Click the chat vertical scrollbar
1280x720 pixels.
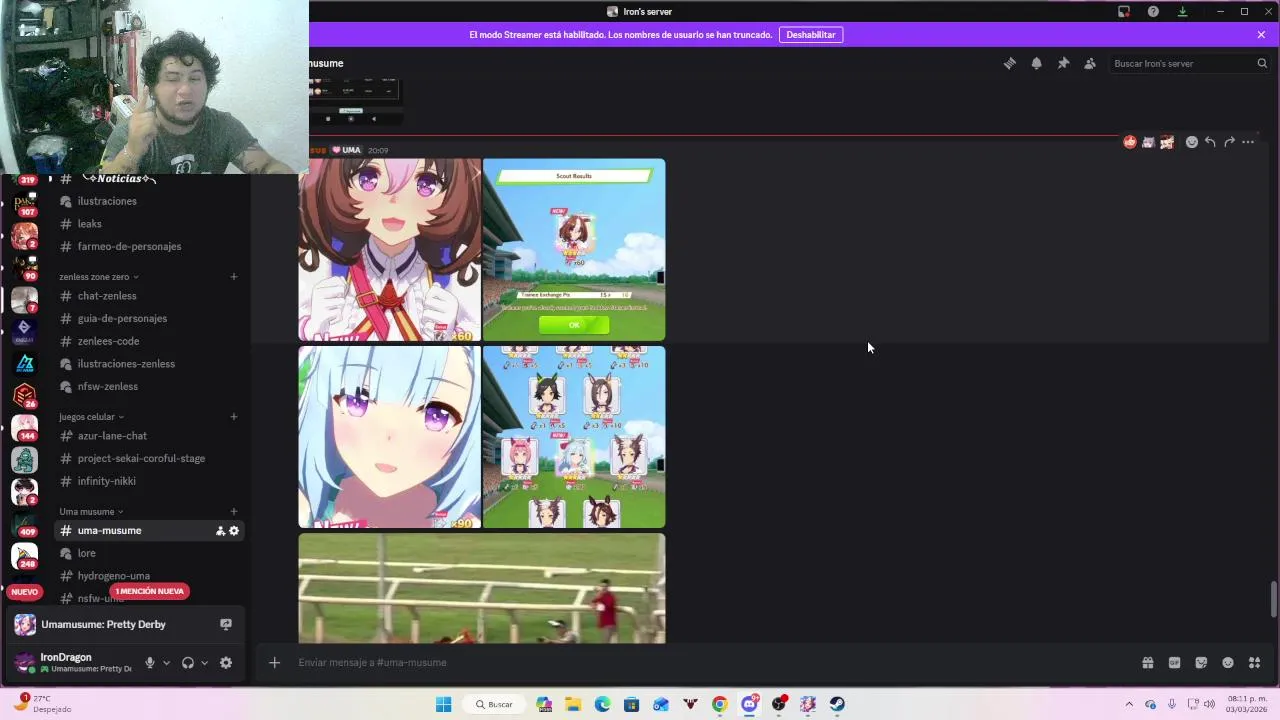(x=1273, y=599)
